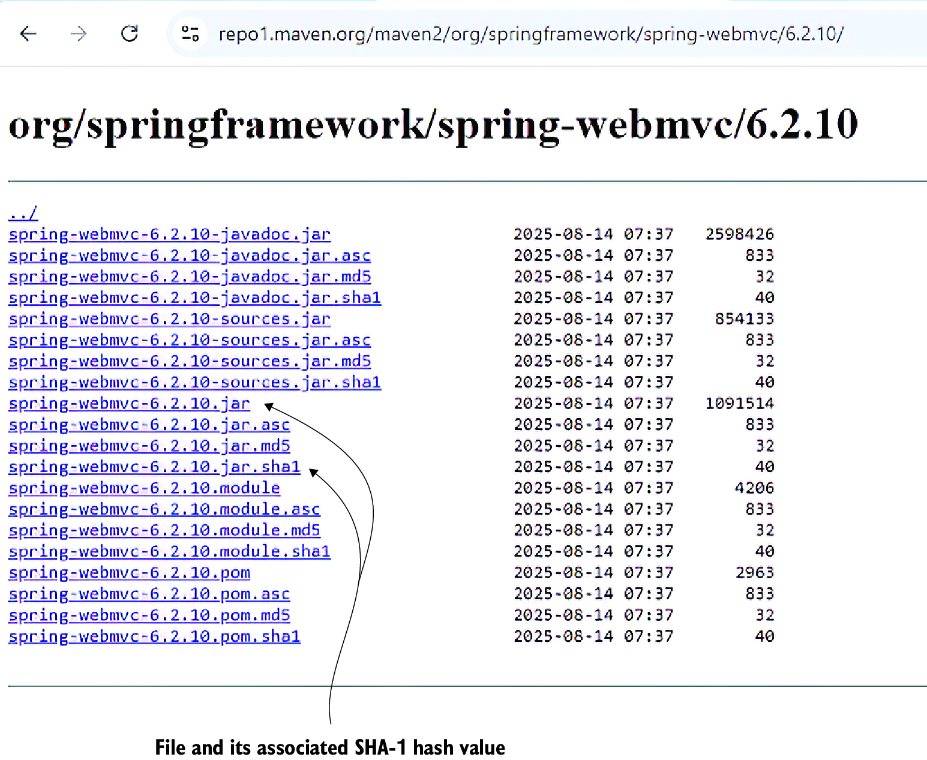This screenshot has width=927, height=760.
Task: Open spring-webmvc-6.2.10-sources.jar.md5 checksum
Action: coord(190,361)
